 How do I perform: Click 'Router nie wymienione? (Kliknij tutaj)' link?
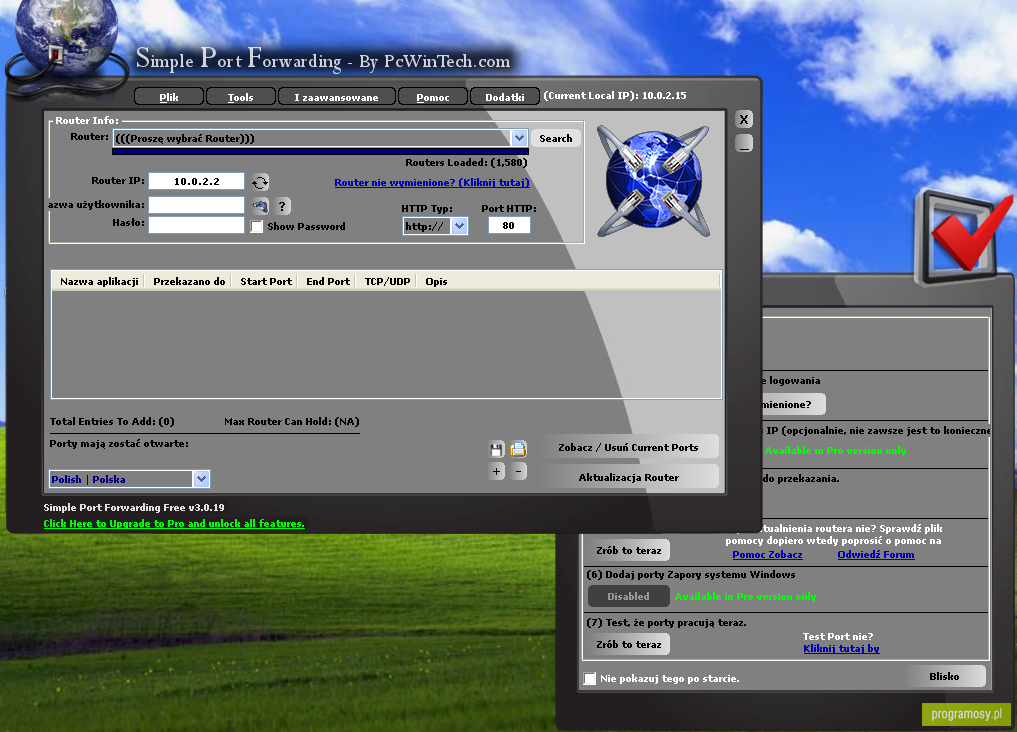pos(432,182)
